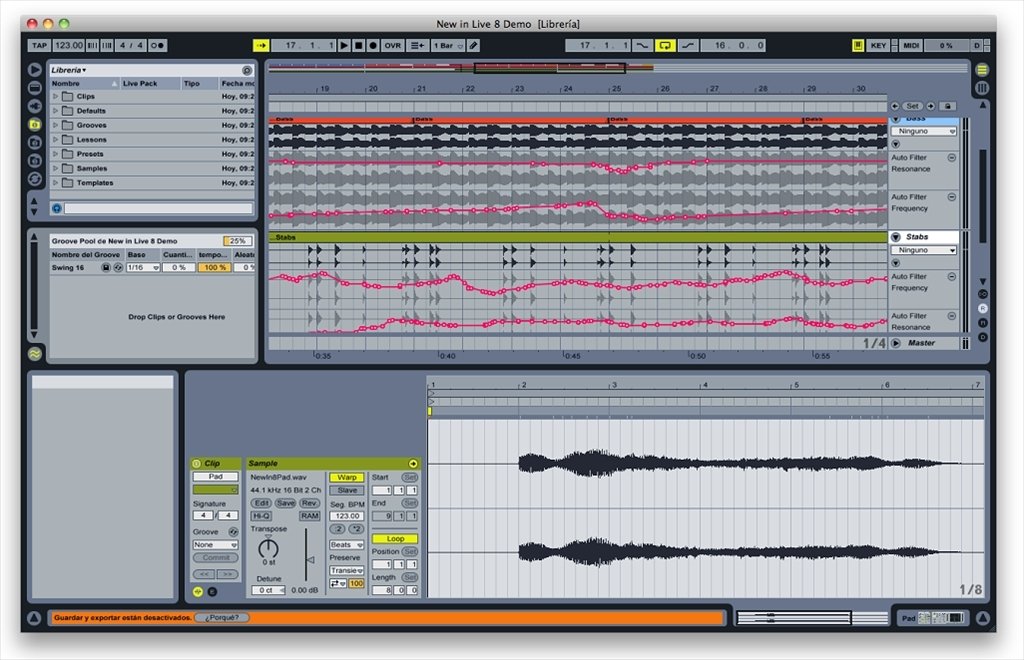Jump to previous locator arrow
The image size is (1024, 660).
tap(895, 106)
